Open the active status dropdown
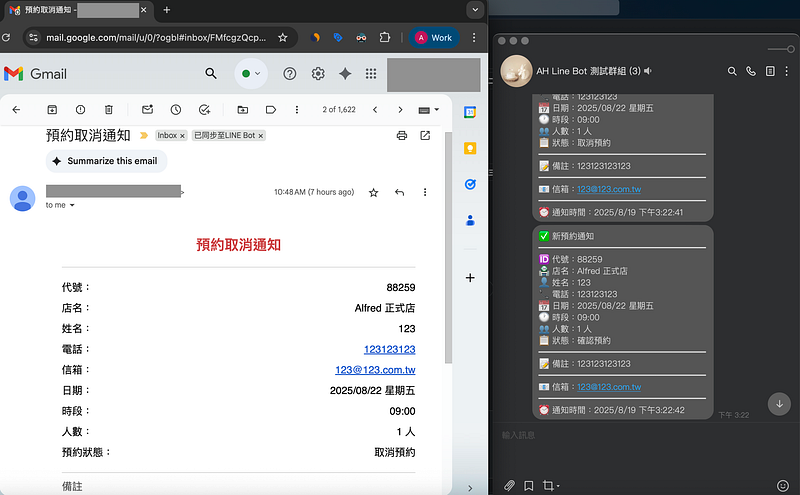The height and width of the screenshot is (495, 800). click(251, 73)
